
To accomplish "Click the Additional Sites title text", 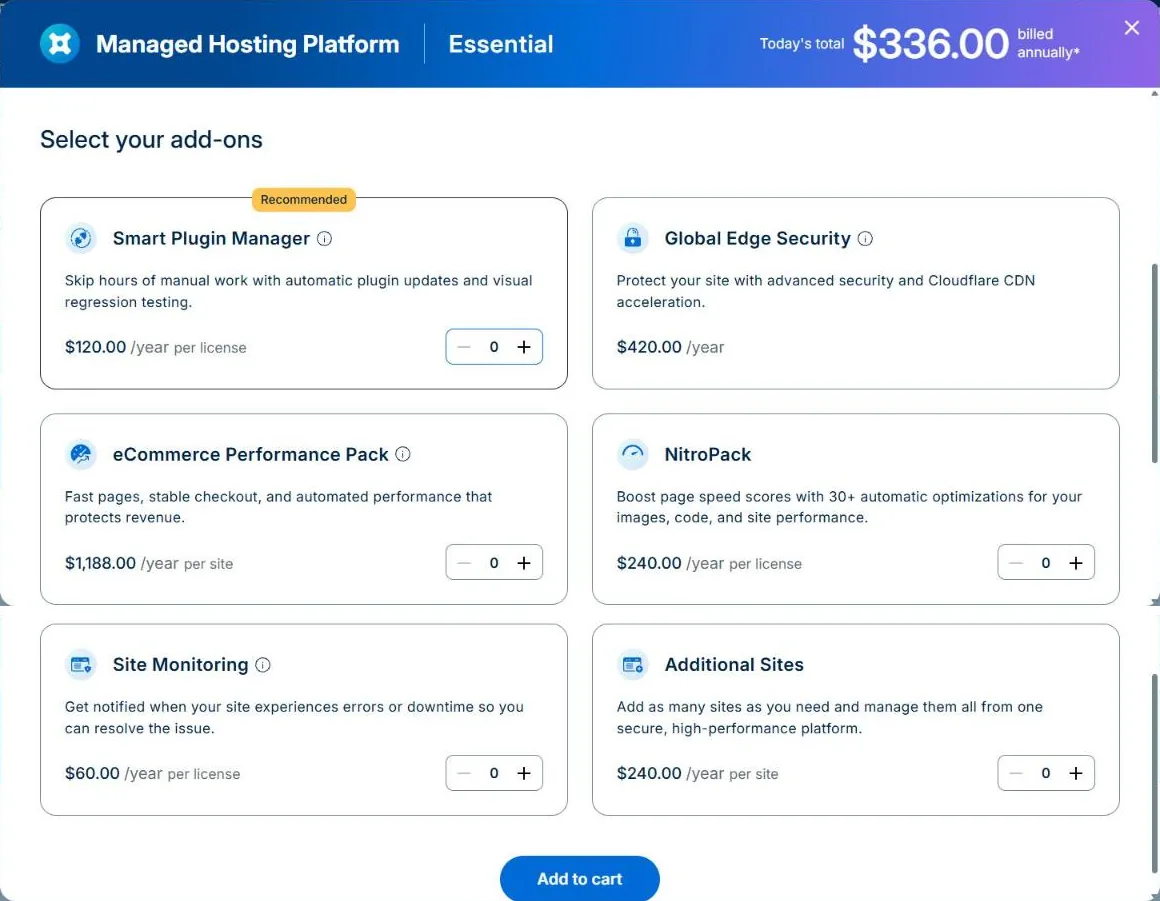I will coord(734,664).
